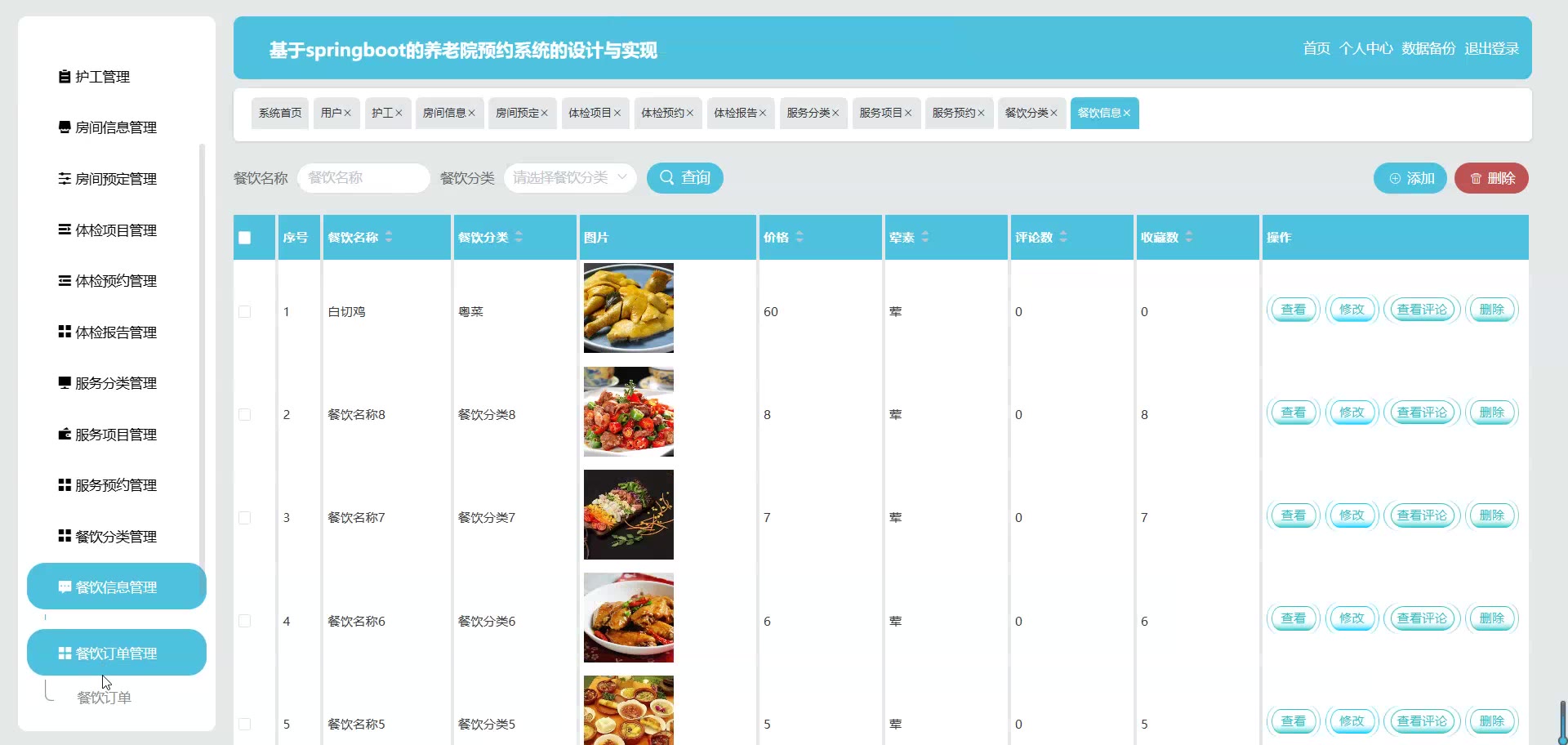1568x745 pixels.
Task: Close the 服务预约 tab
Action: [x=982, y=114]
